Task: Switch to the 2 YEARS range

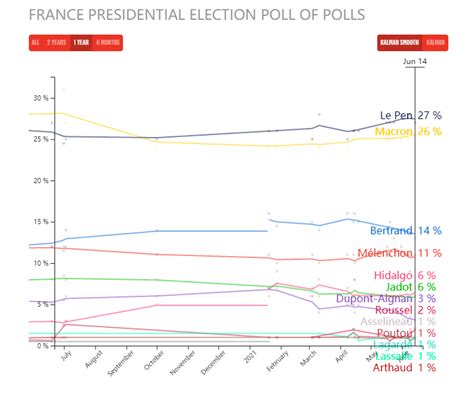Action: tap(56, 43)
